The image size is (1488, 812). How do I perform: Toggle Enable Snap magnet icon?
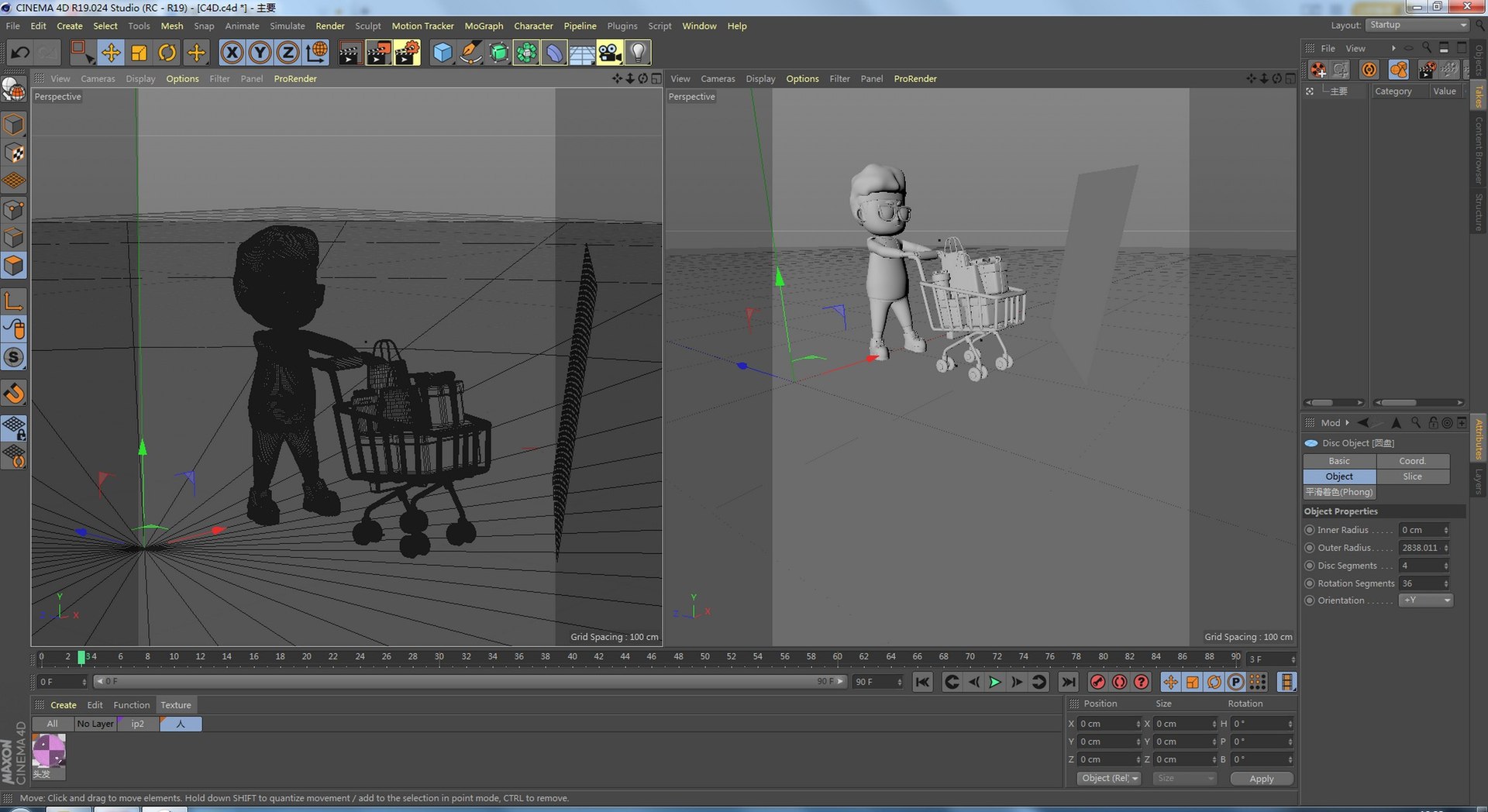click(14, 394)
